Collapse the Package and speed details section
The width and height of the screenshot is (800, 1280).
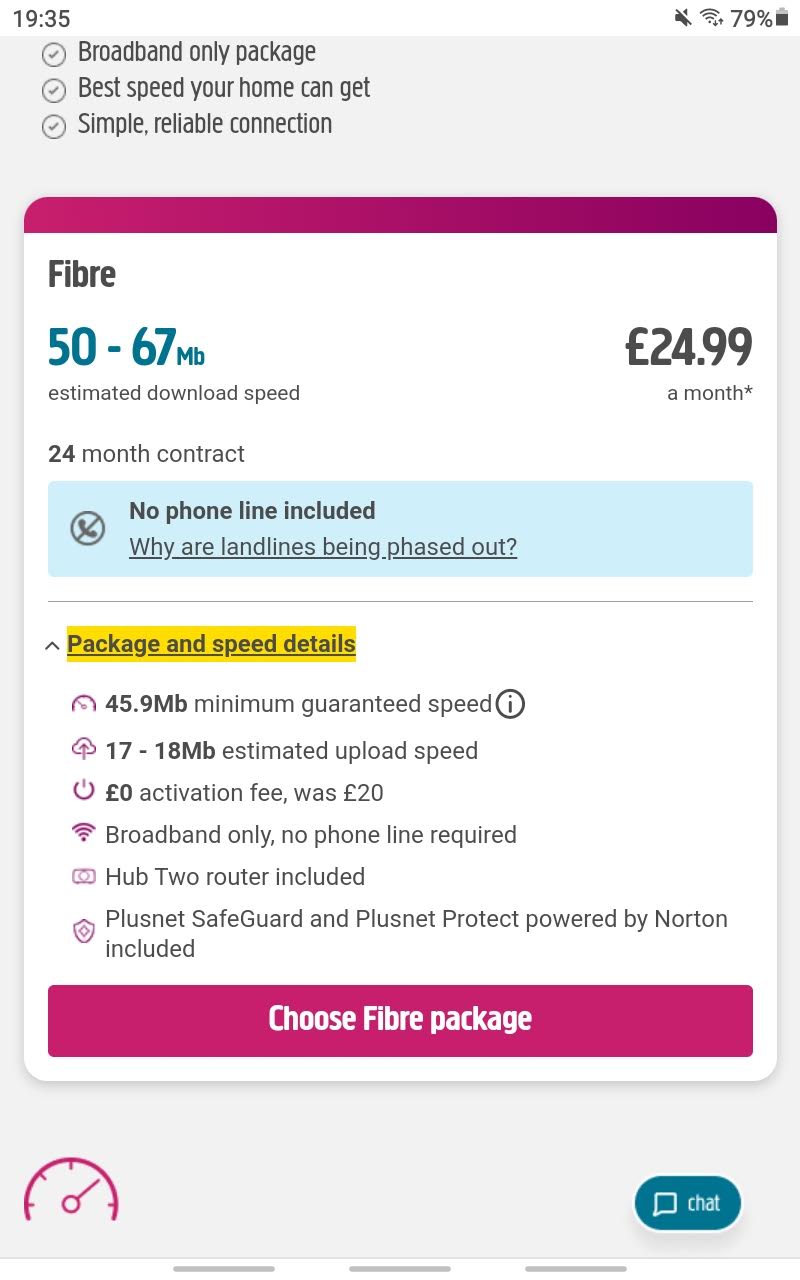(209, 643)
